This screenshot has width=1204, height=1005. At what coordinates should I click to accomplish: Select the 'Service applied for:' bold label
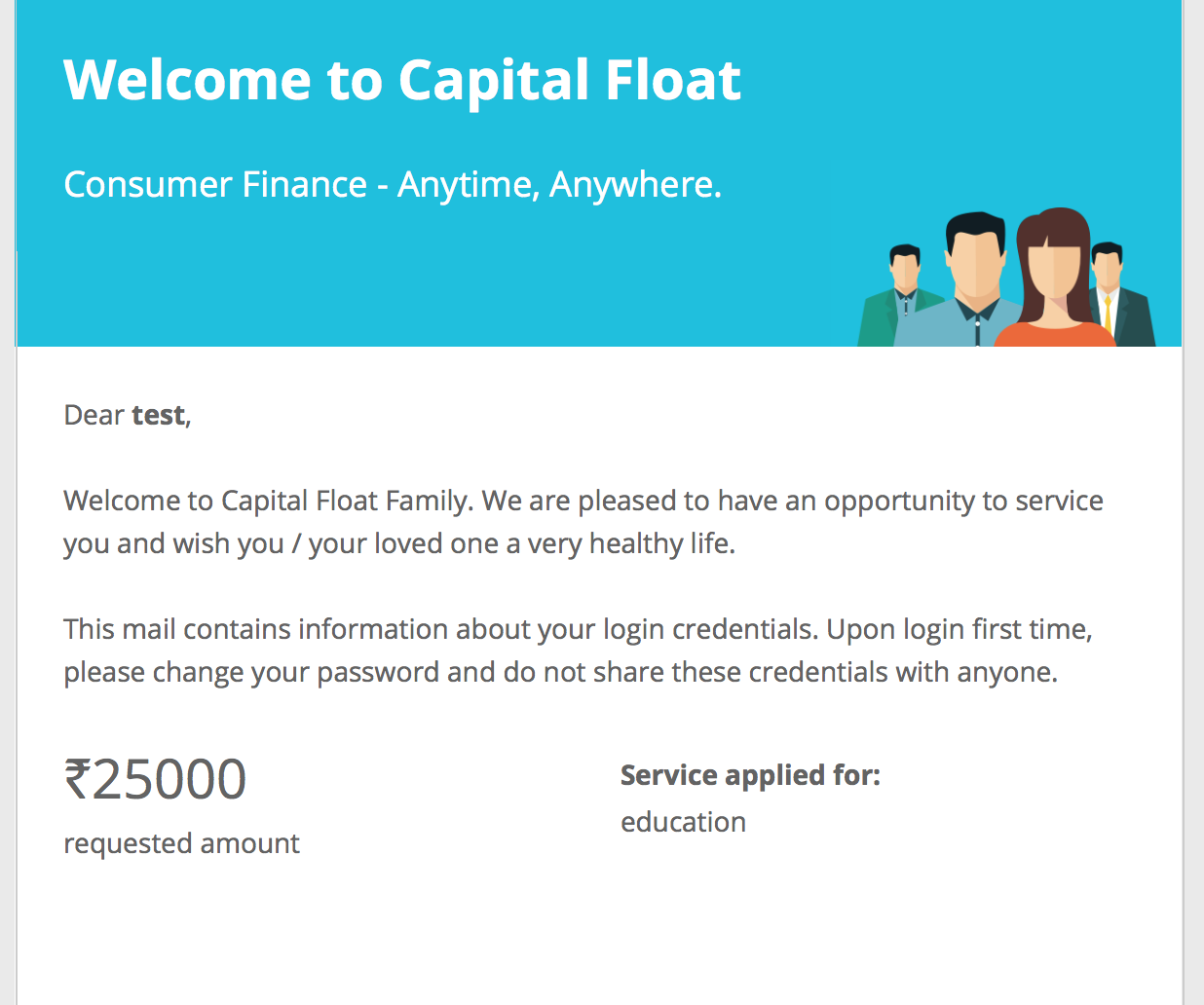[x=750, y=775]
